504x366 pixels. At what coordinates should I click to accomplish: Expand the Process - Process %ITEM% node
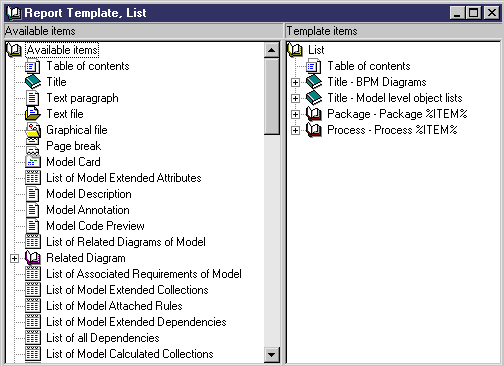295,130
